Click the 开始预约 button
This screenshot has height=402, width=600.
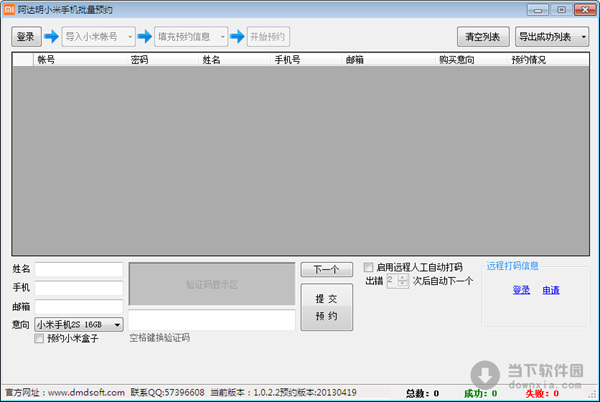268,37
